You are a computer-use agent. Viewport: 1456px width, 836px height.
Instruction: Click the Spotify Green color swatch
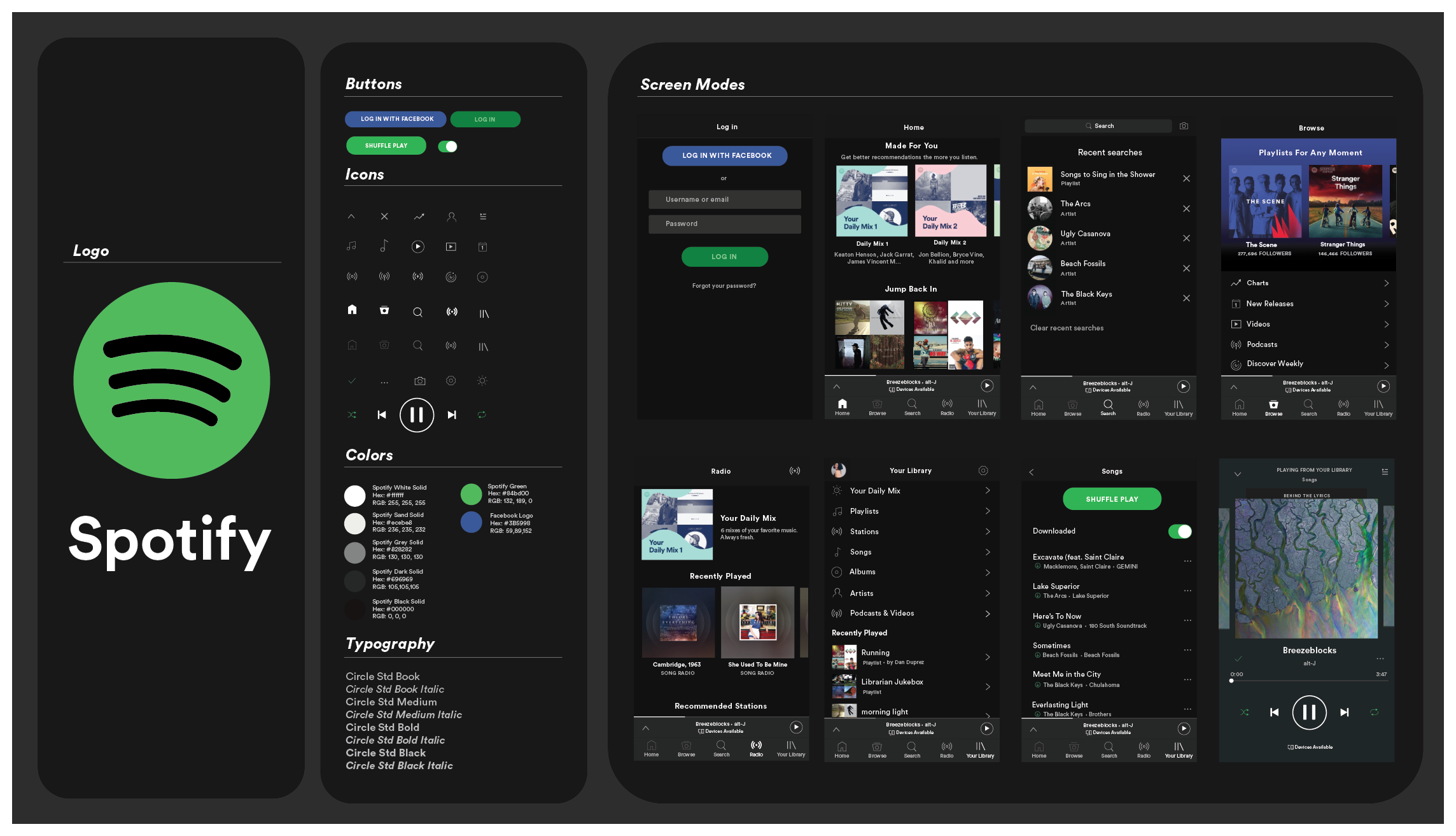click(471, 494)
